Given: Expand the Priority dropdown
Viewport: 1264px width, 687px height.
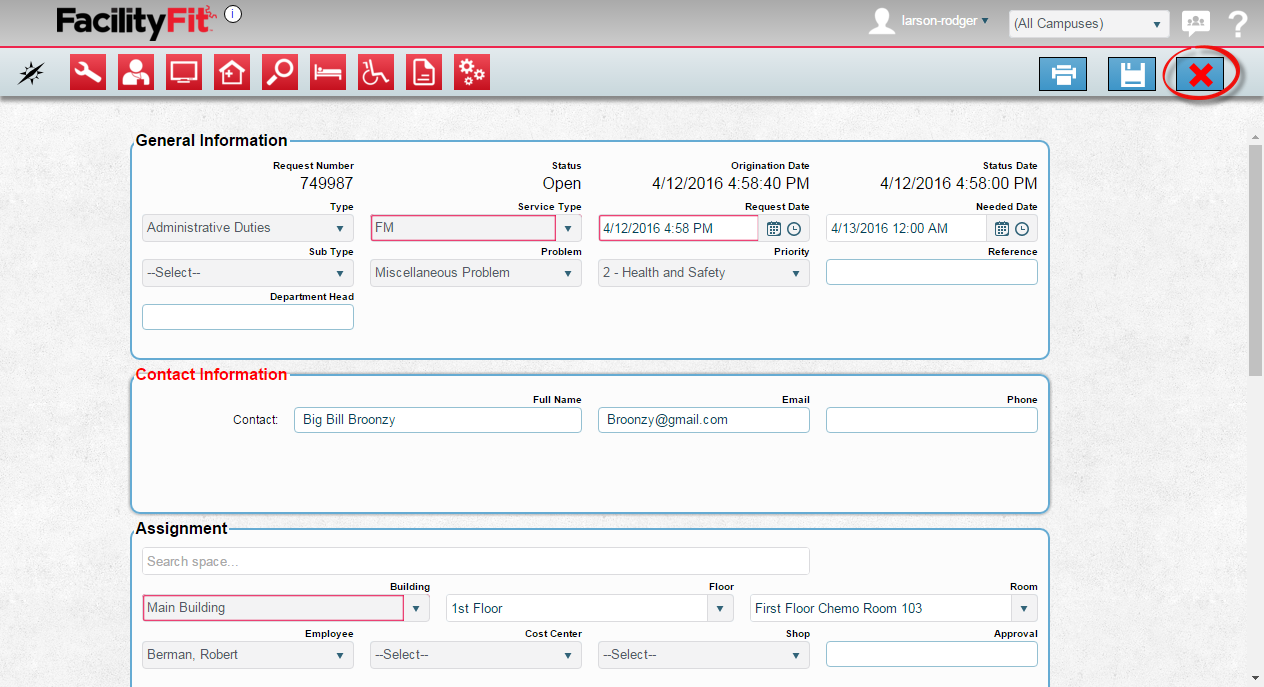Looking at the screenshot, I should (704, 273).
